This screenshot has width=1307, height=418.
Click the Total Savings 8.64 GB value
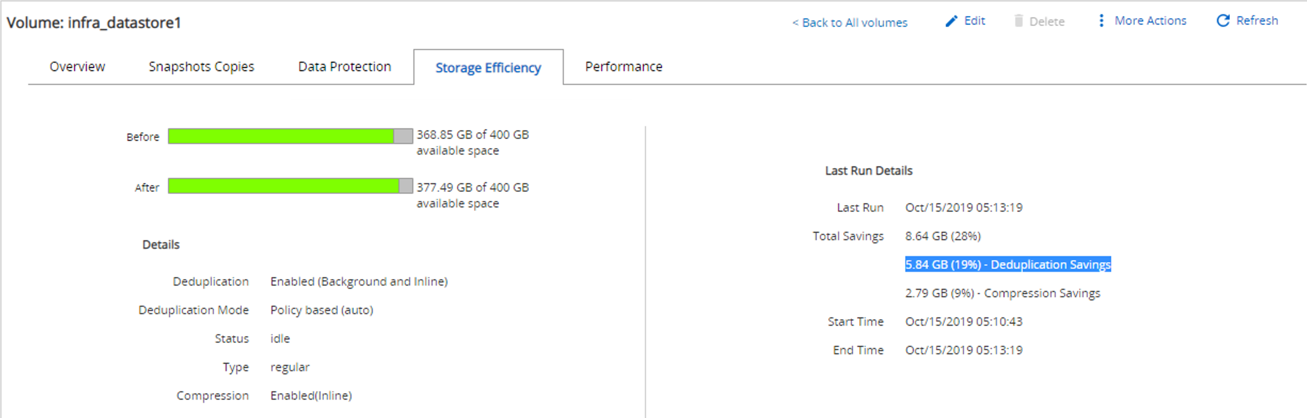click(942, 236)
